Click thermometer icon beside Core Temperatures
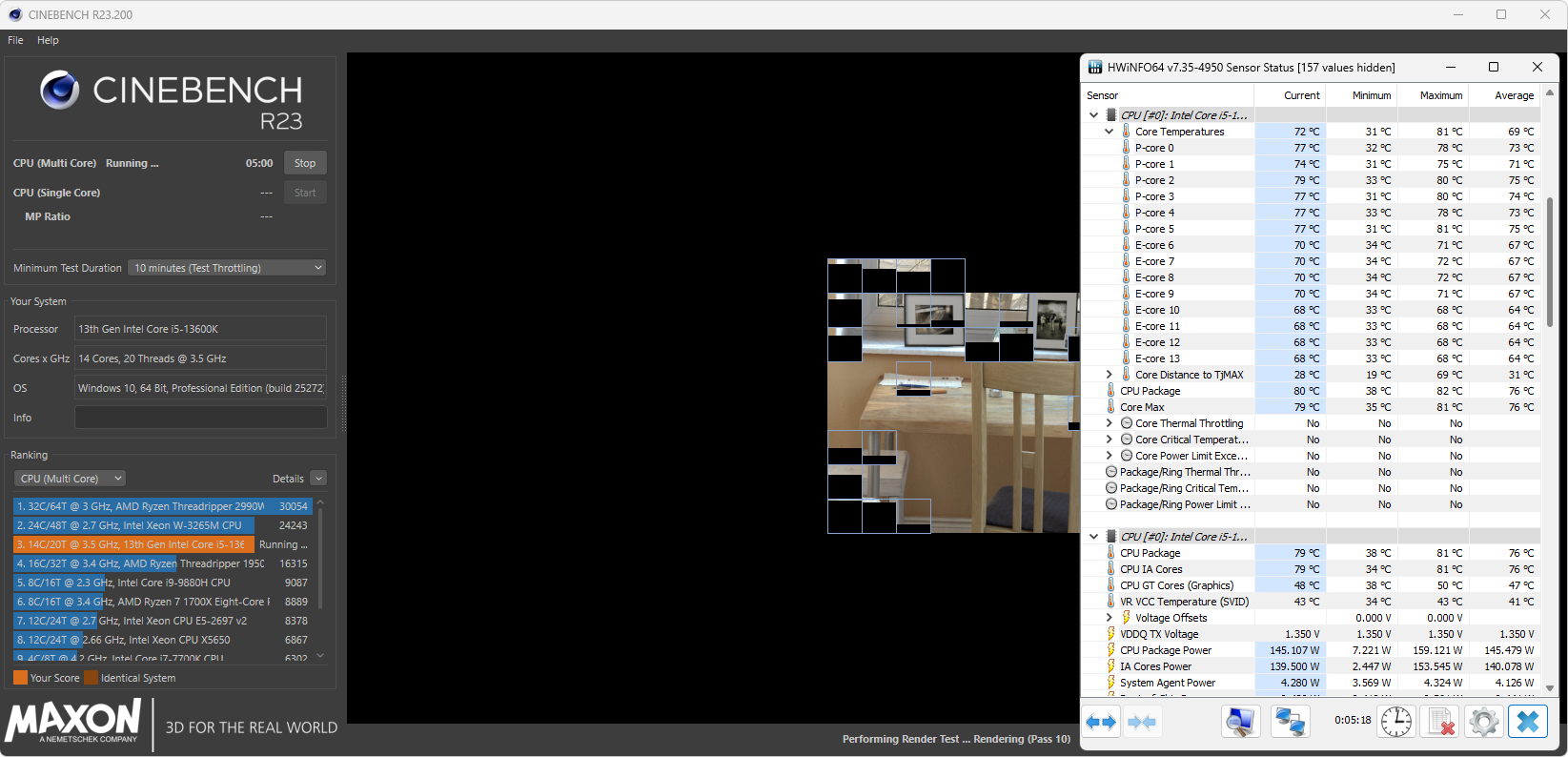Viewport: 1568px width, 757px height. click(x=1126, y=132)
